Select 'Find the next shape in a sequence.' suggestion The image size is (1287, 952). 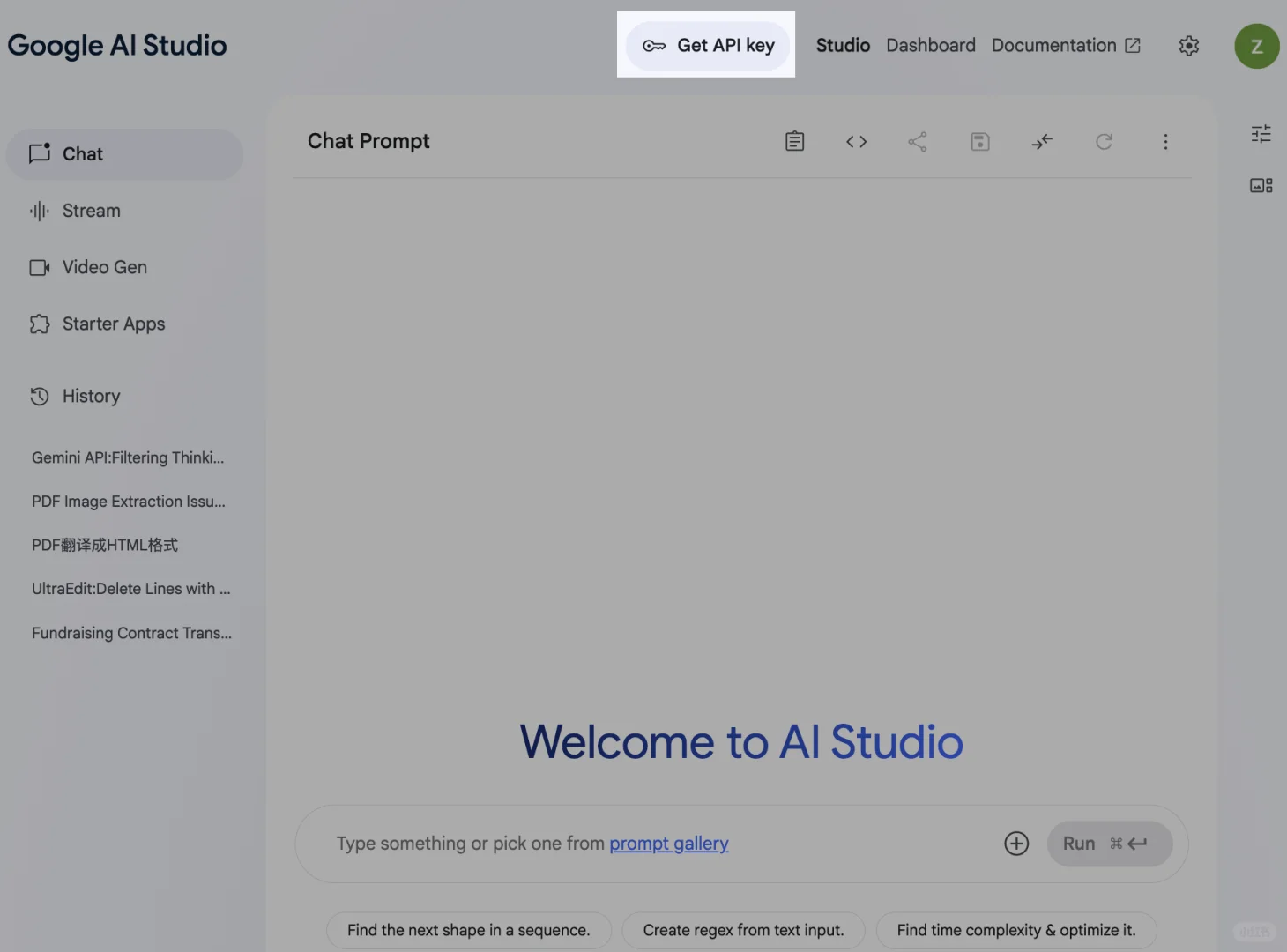tap(468, 930)
